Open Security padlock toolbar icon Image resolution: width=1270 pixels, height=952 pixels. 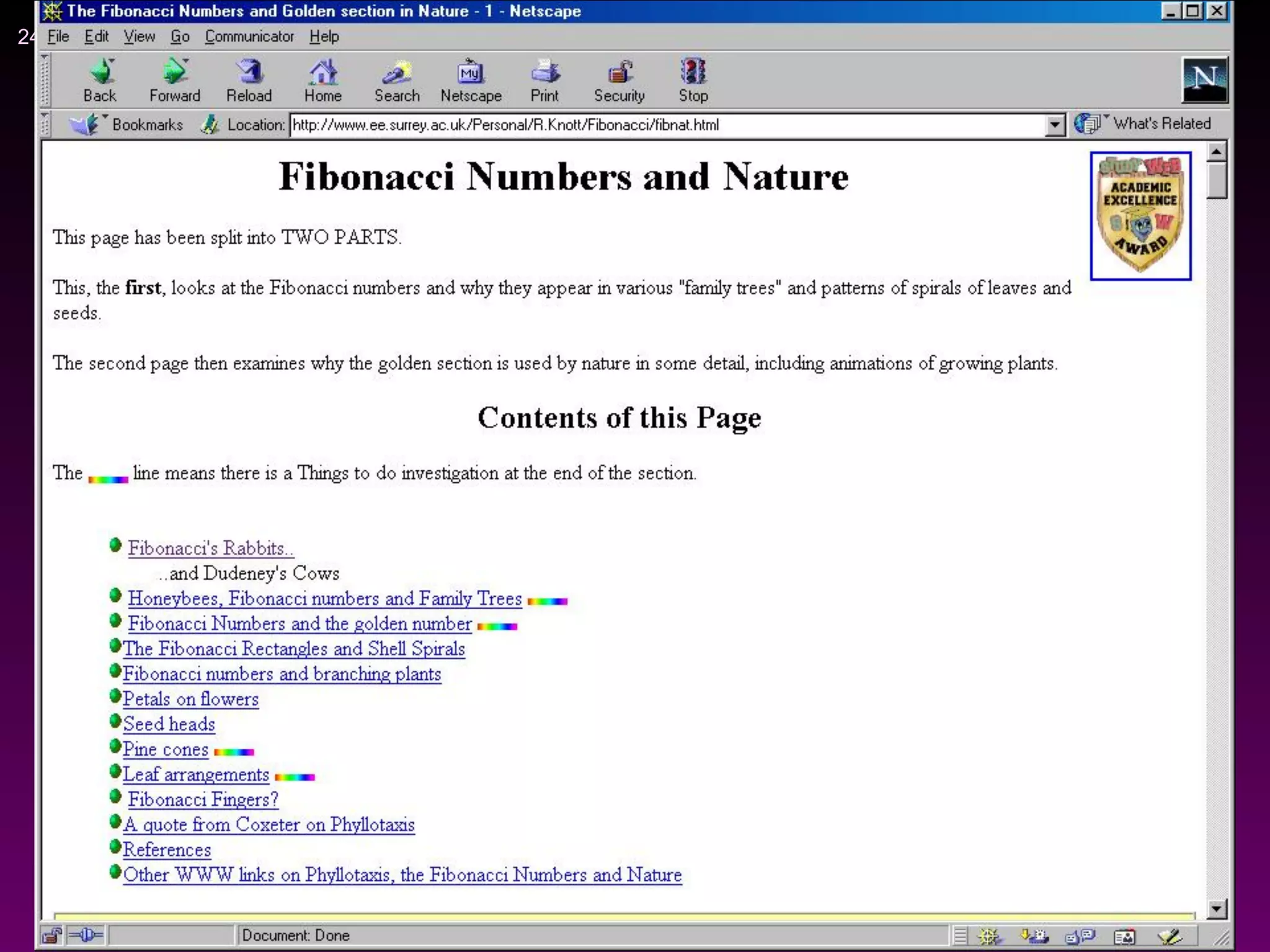click(619, 73)
